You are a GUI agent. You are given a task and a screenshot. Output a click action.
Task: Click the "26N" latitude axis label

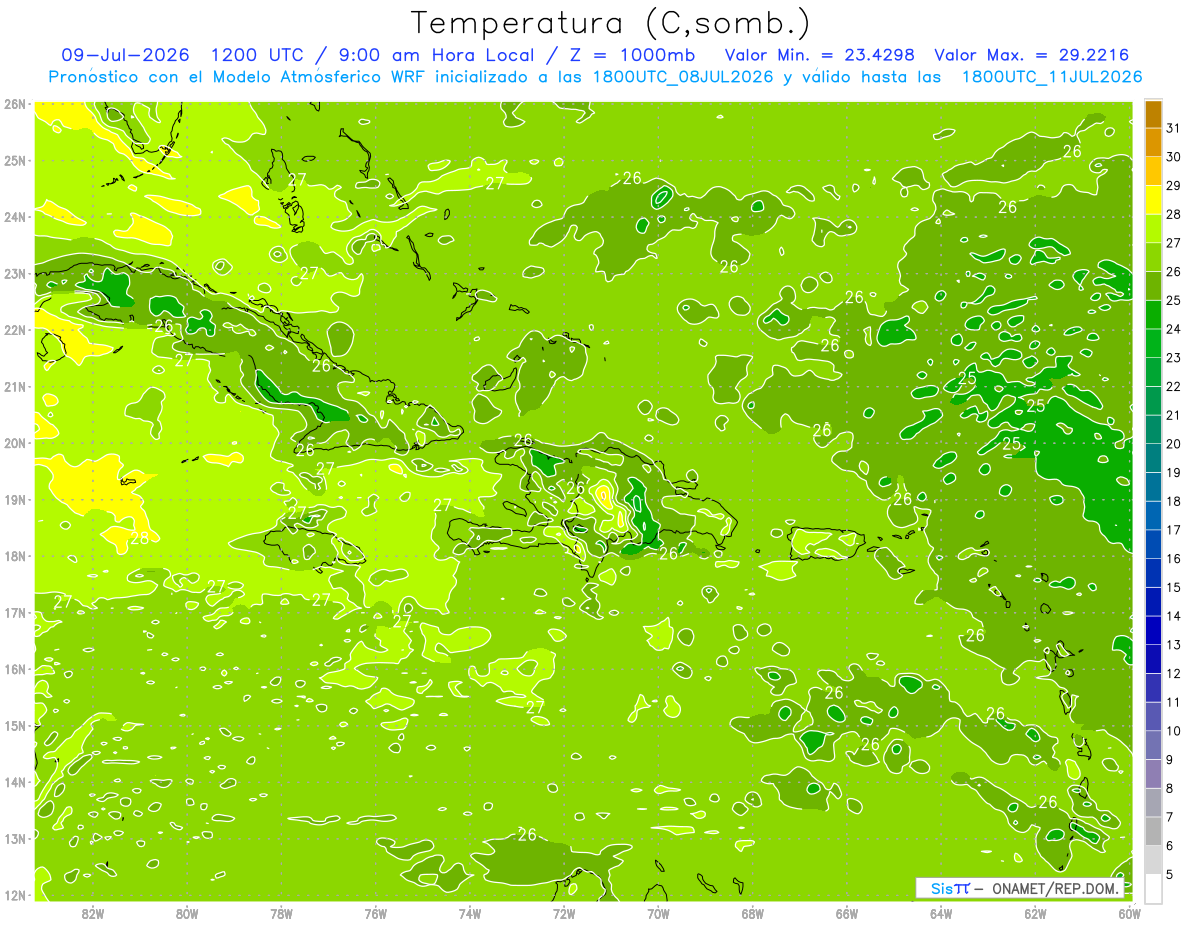point(14,104)
